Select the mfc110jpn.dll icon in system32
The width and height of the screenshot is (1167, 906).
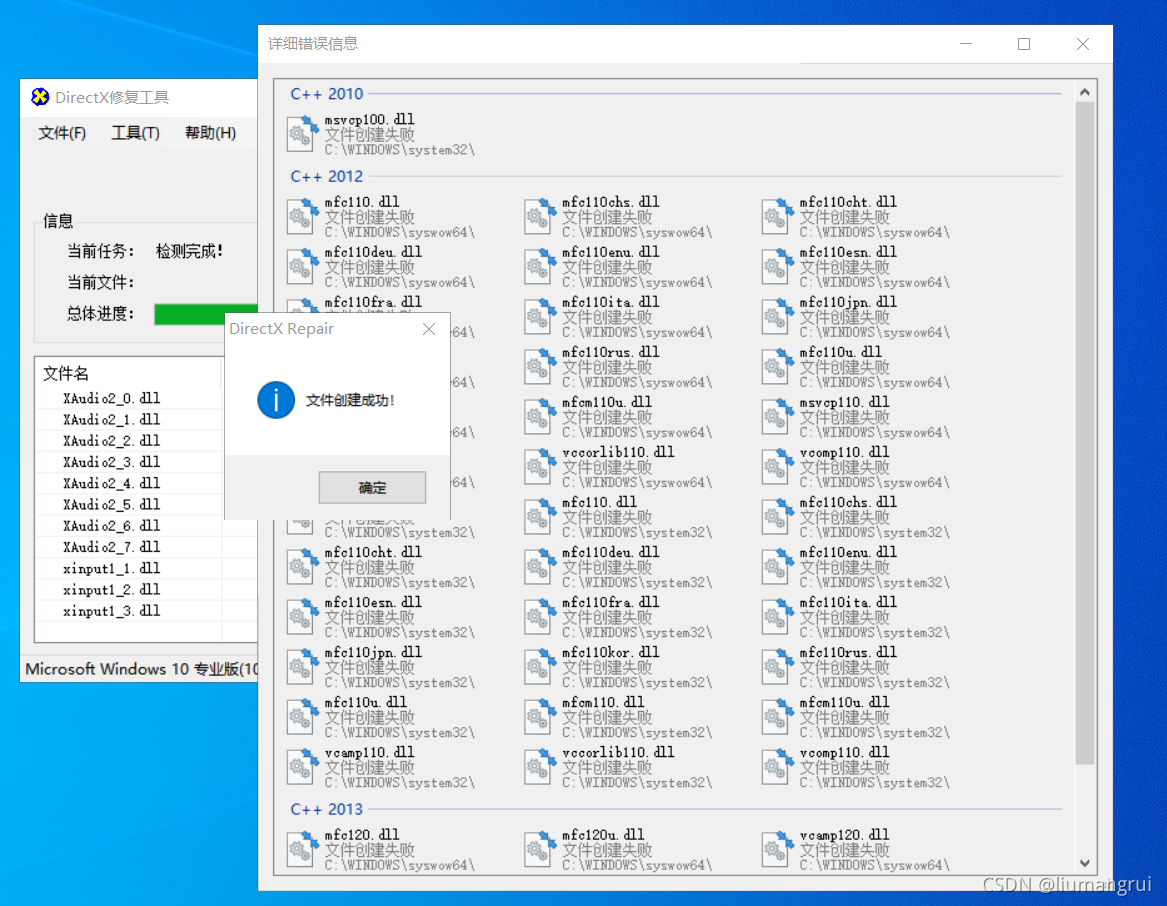(303, 666)
